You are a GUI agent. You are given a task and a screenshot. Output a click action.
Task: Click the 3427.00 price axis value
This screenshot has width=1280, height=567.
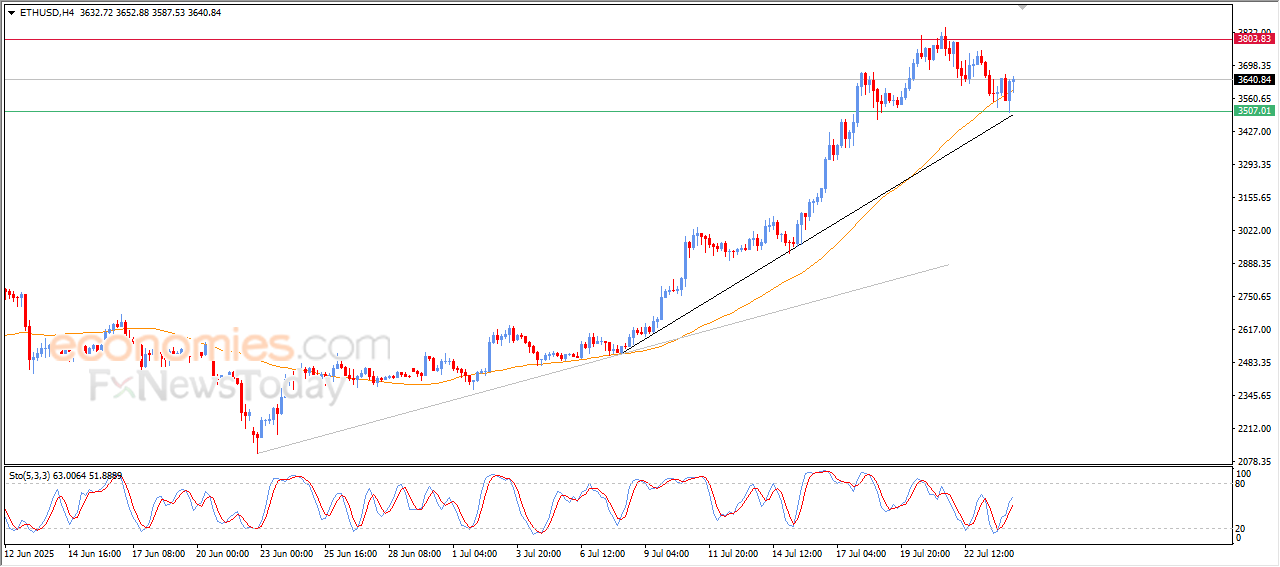1253,131
